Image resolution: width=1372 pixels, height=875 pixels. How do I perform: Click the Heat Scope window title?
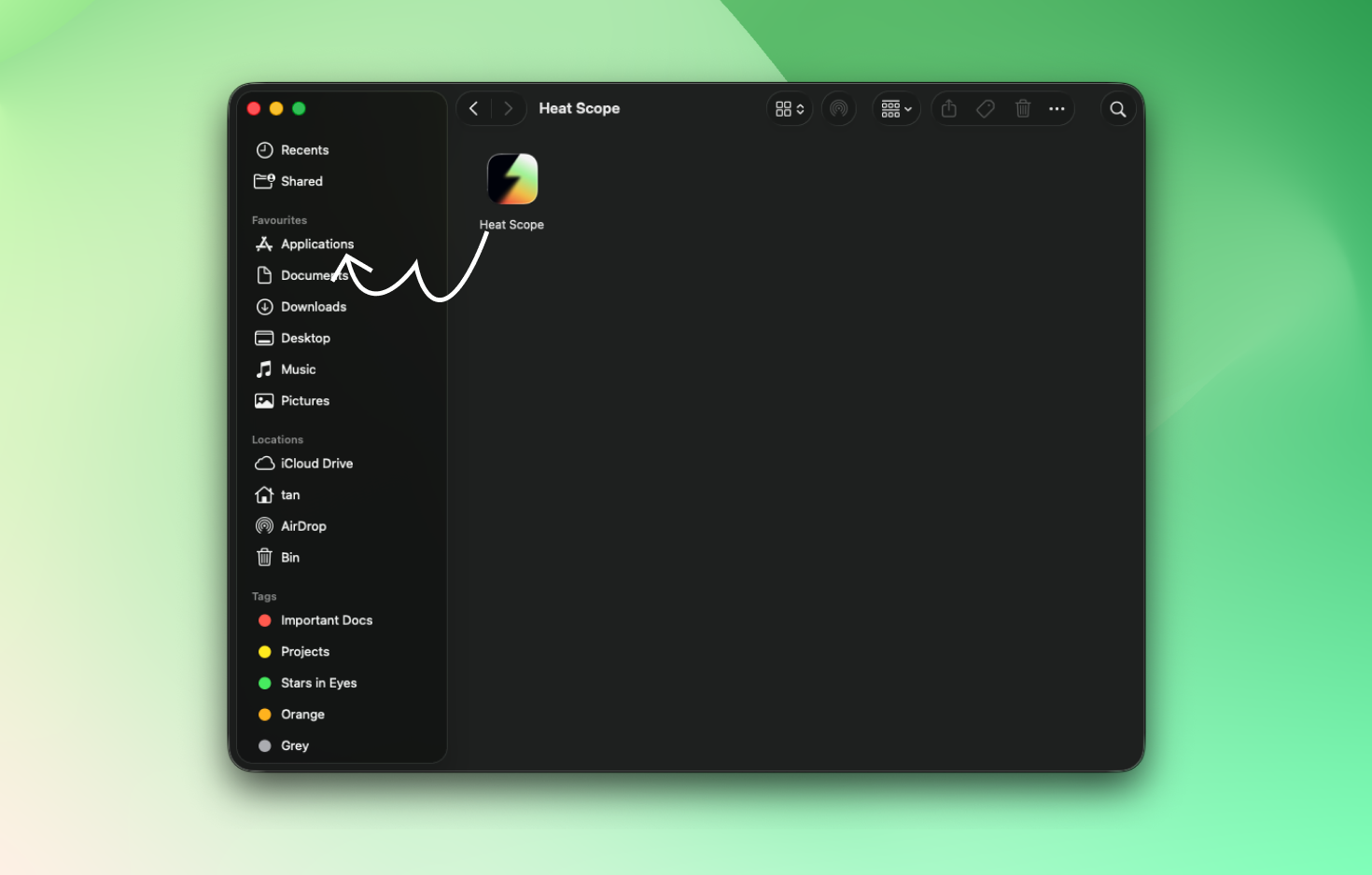click(580, 108)
